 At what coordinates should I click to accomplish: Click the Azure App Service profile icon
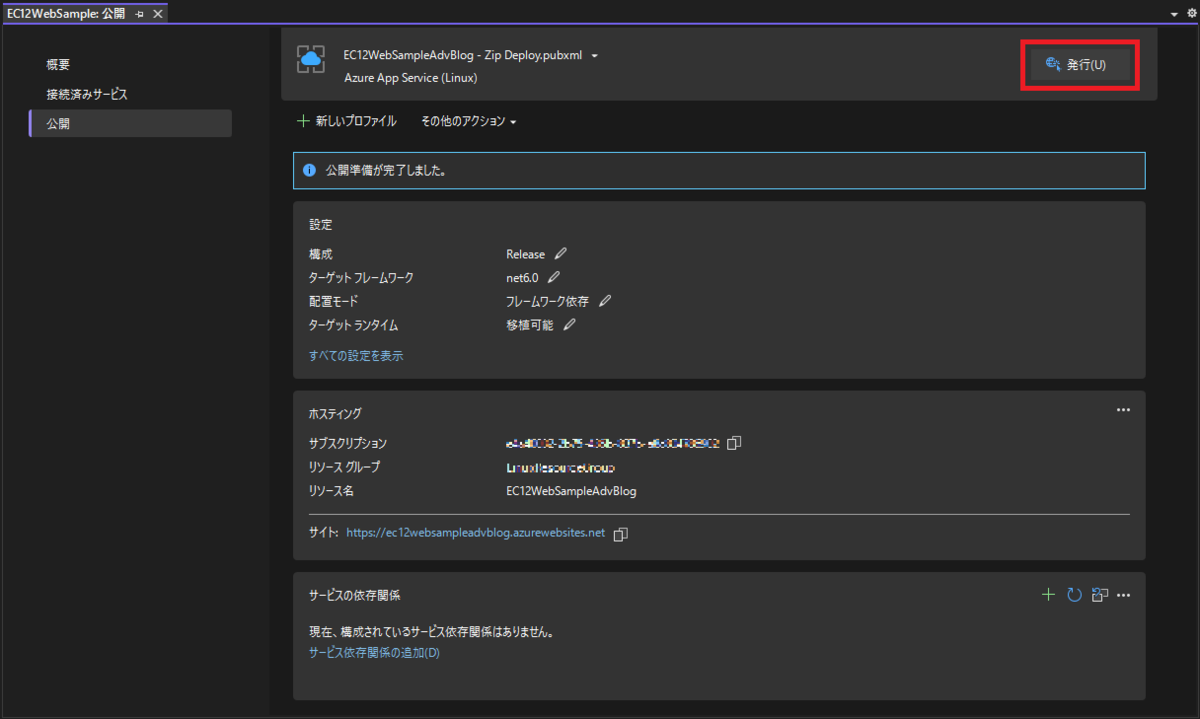311,59
